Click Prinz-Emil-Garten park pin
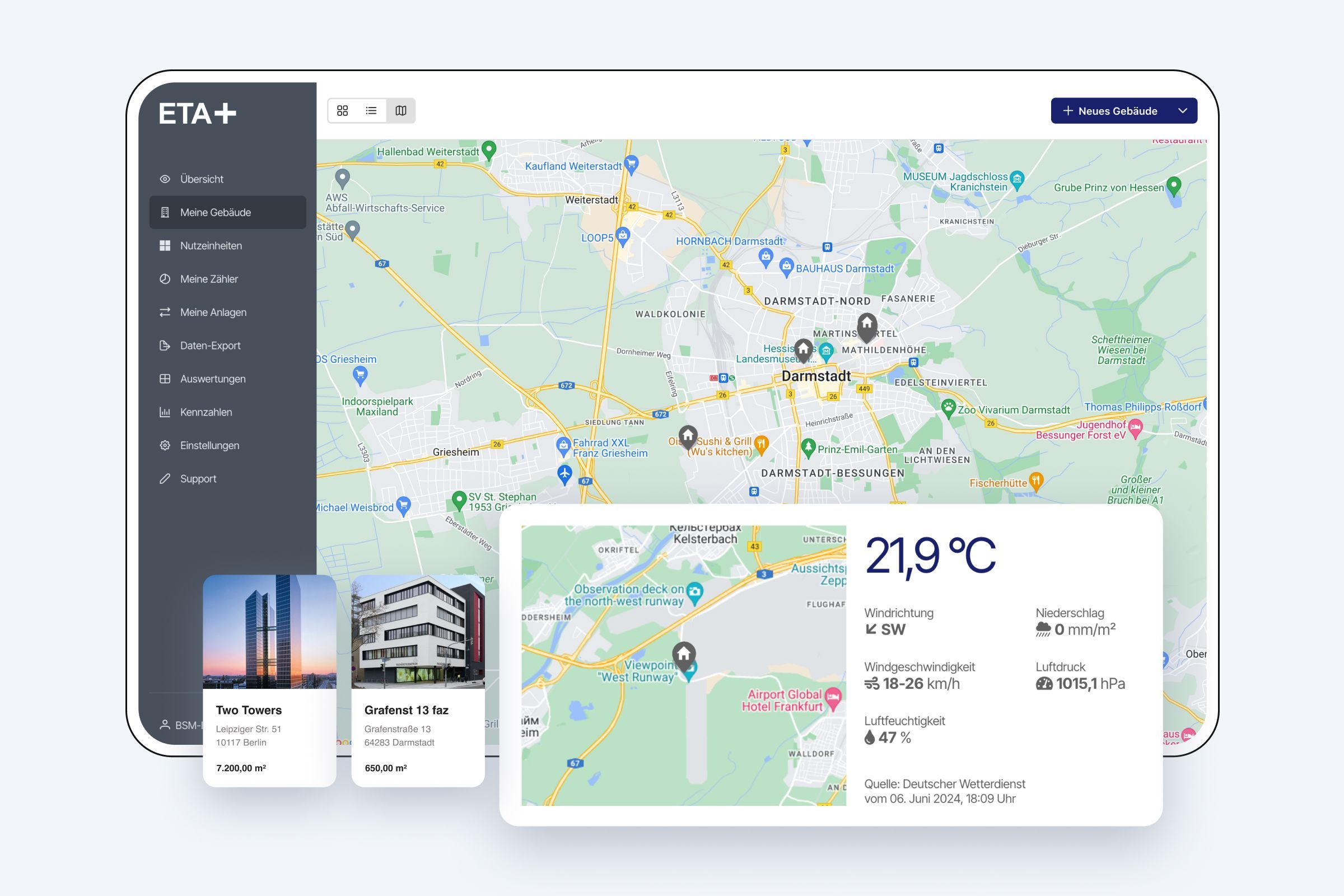1344x896 pixels. coord(808,447)
